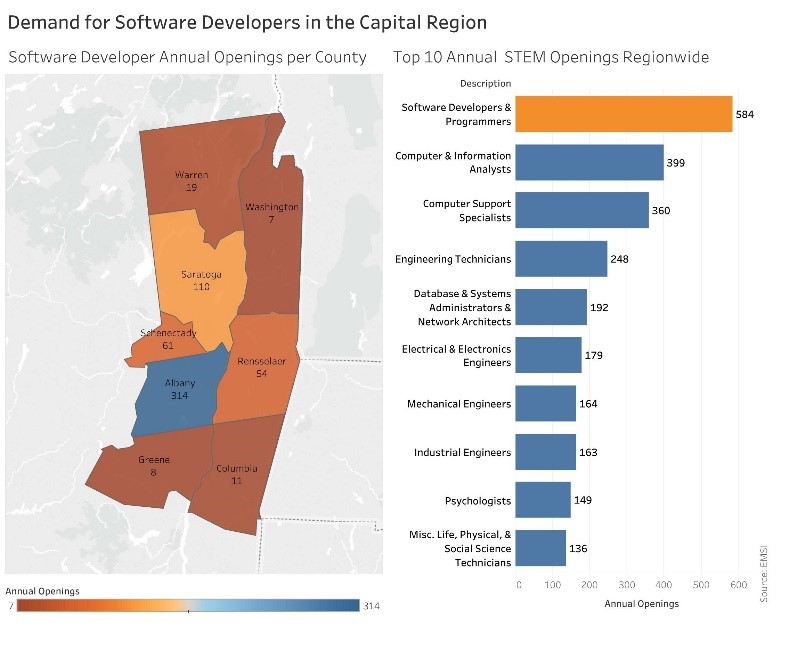Click the Psychologists bar

click(542, 500)
